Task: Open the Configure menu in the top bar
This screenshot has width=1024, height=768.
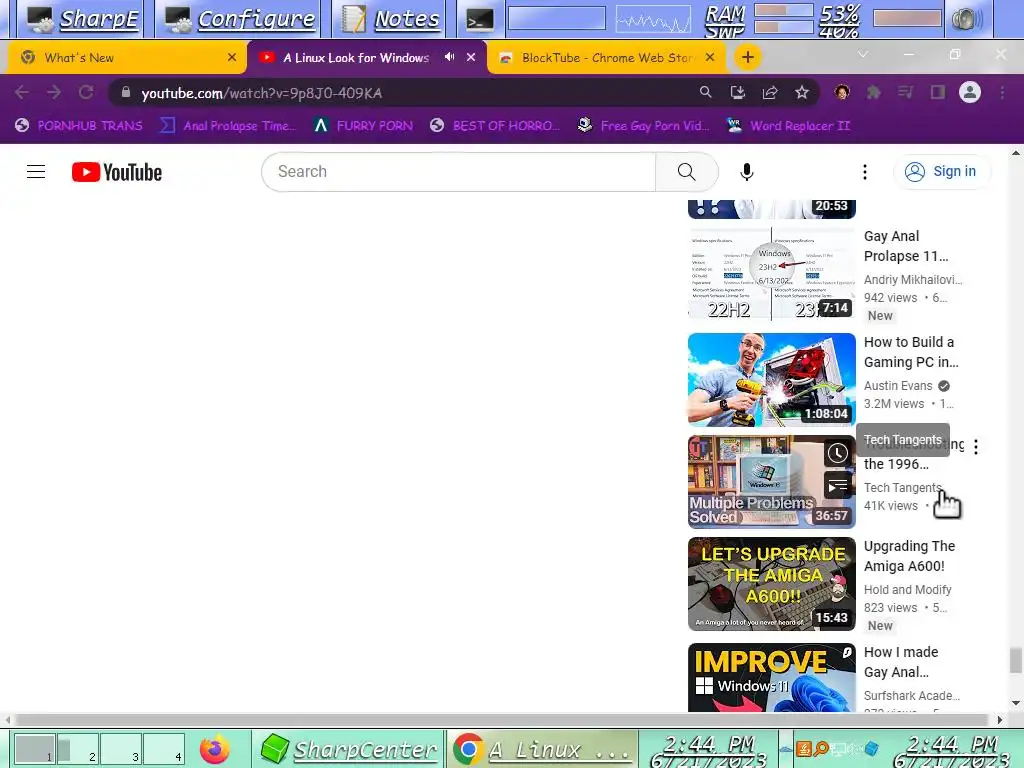Action: point(240,19)
